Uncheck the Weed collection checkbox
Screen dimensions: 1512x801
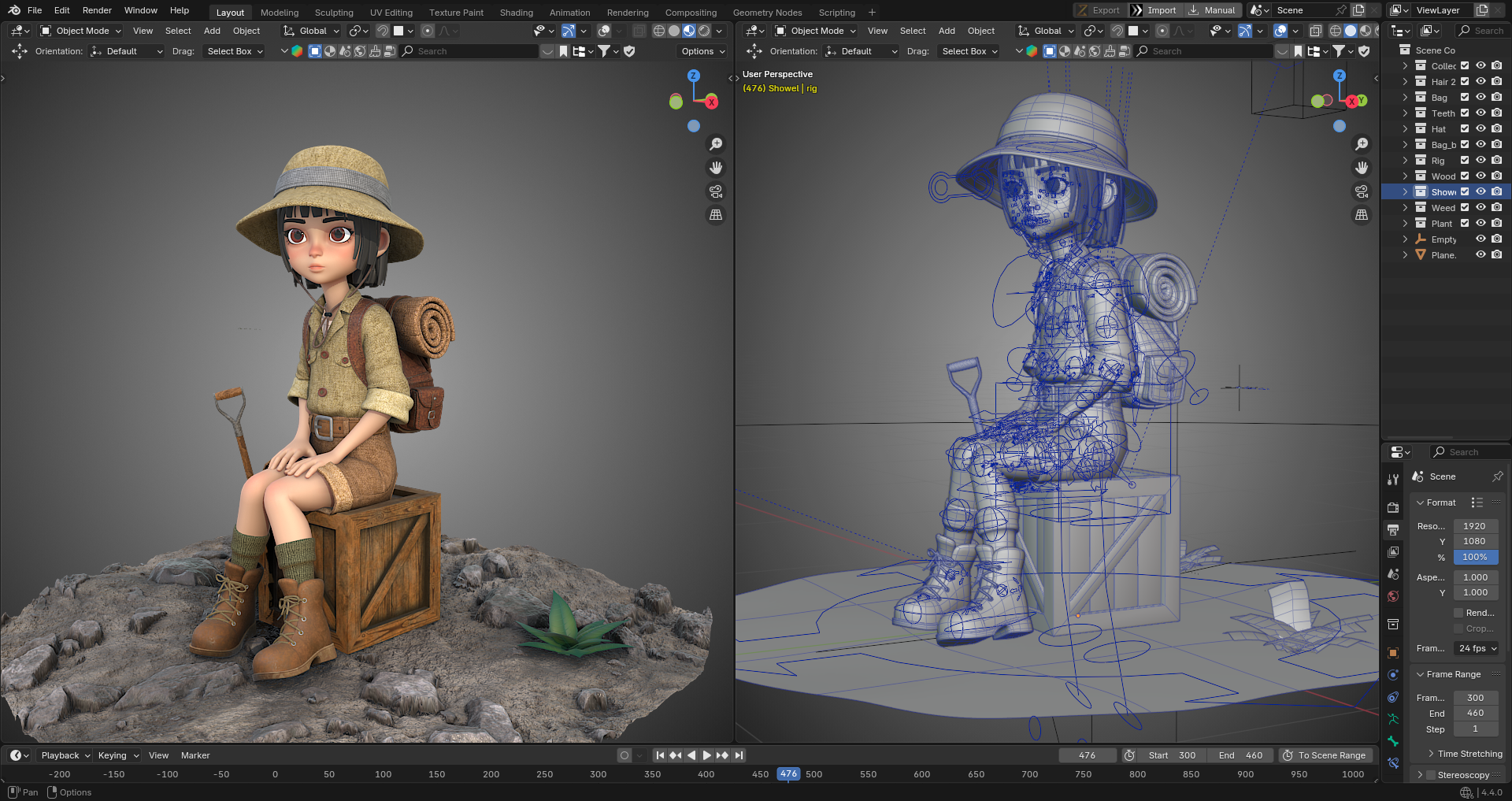[x=1466, y=207]
